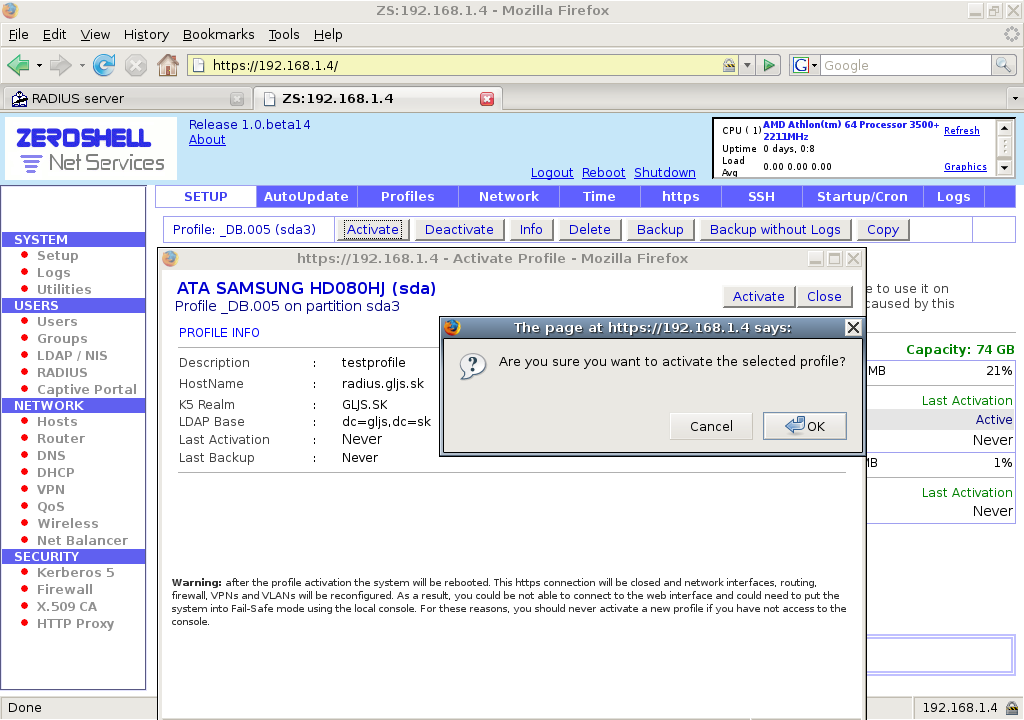Click the Reboot link
The width and height of the screenshot is (1024, 720).
click(603, 172)
